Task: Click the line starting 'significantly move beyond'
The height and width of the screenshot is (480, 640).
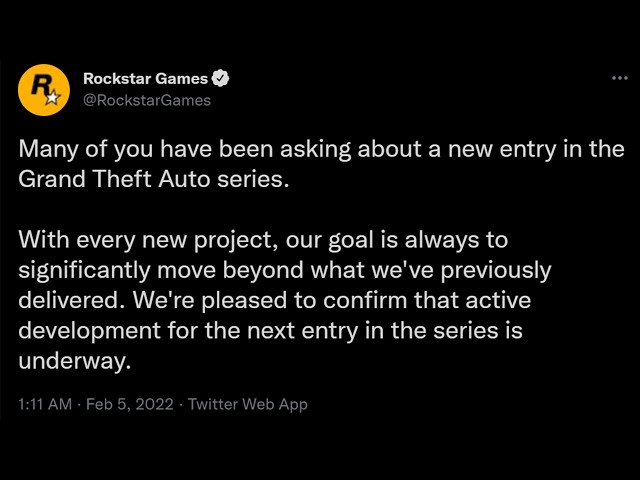Action: [285, 270]
